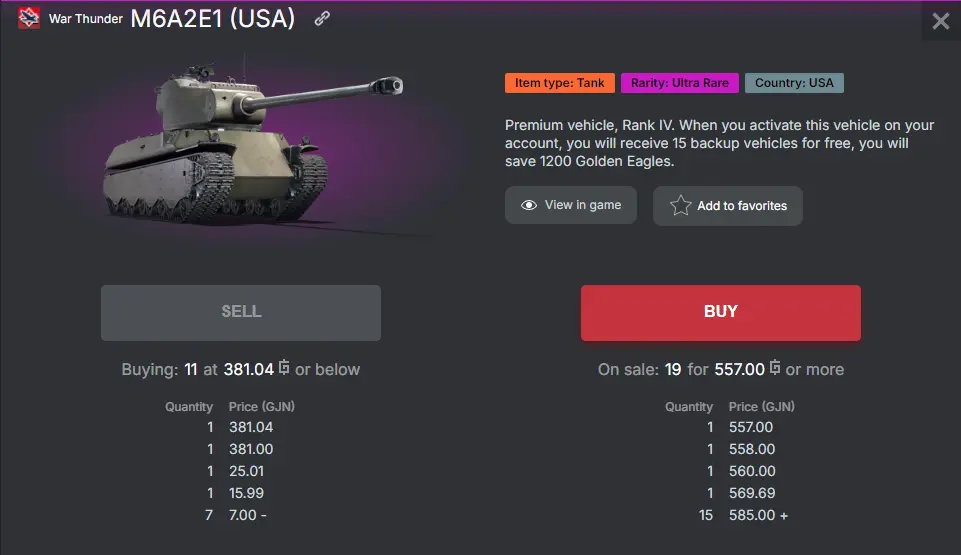Close the M6A2E1 item dialog

coord(940,21)
